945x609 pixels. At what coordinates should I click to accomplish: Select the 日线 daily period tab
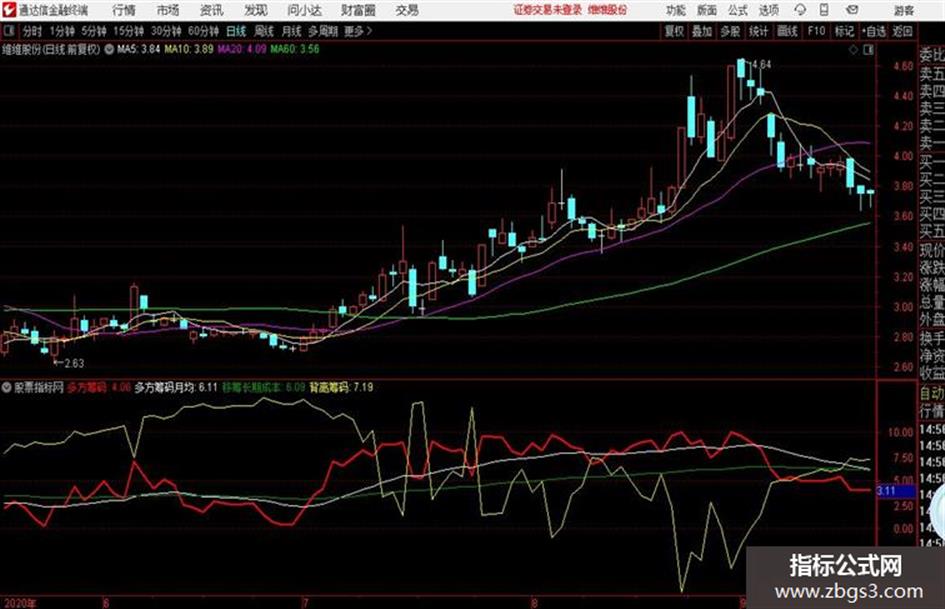click(236, 31)
